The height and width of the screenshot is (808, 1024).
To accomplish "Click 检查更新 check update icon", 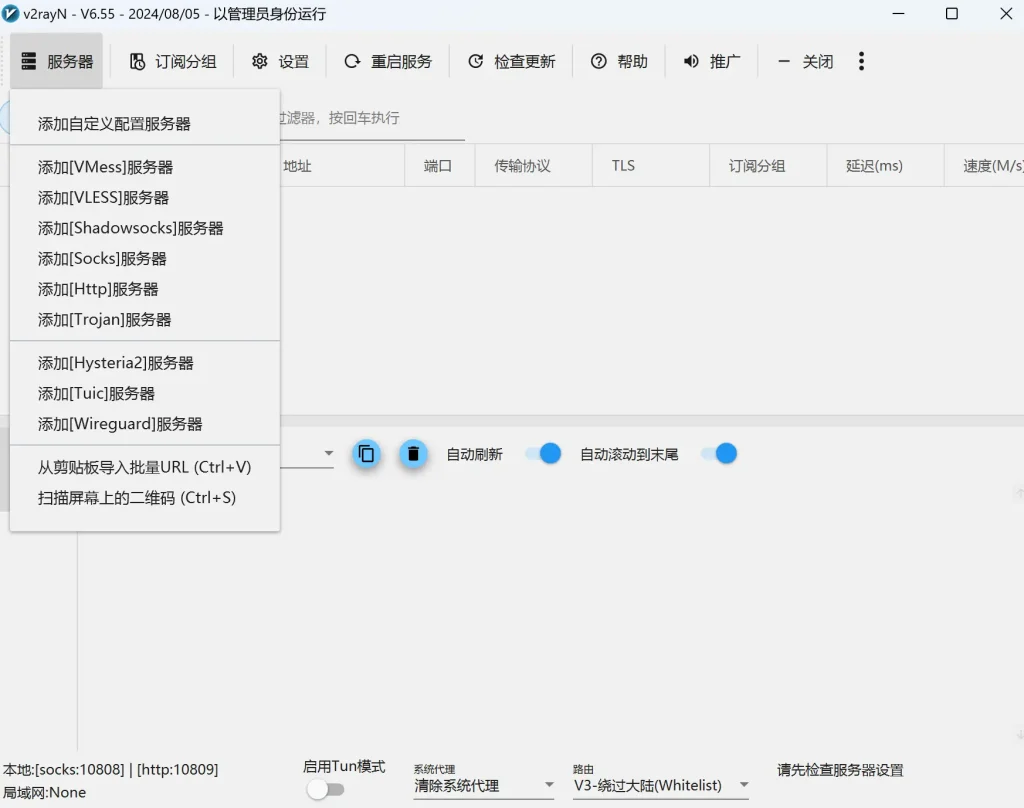I will pyautogui.click(x=476, y=62).
